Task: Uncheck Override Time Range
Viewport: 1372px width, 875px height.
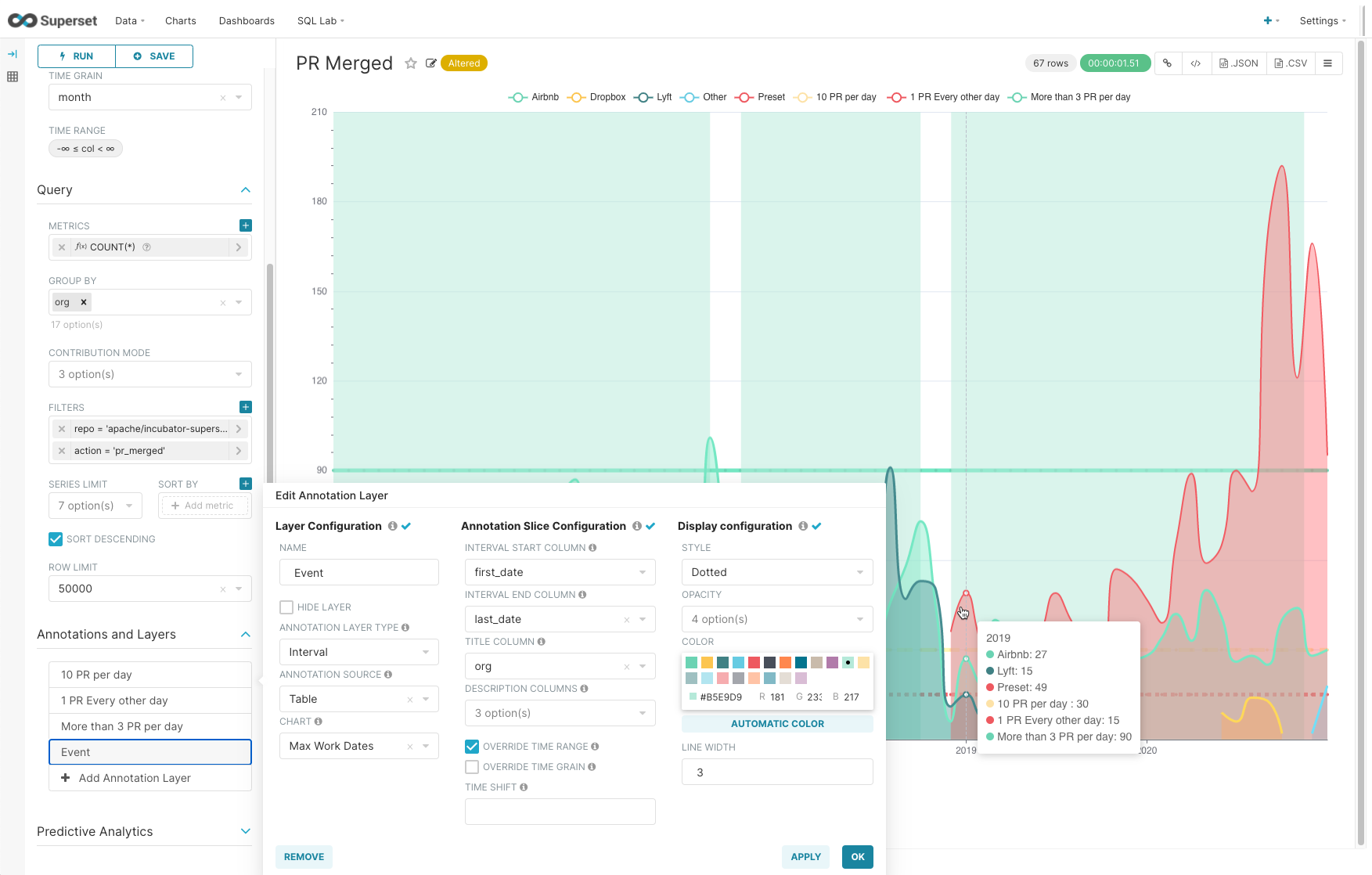Action: point(472,747)
